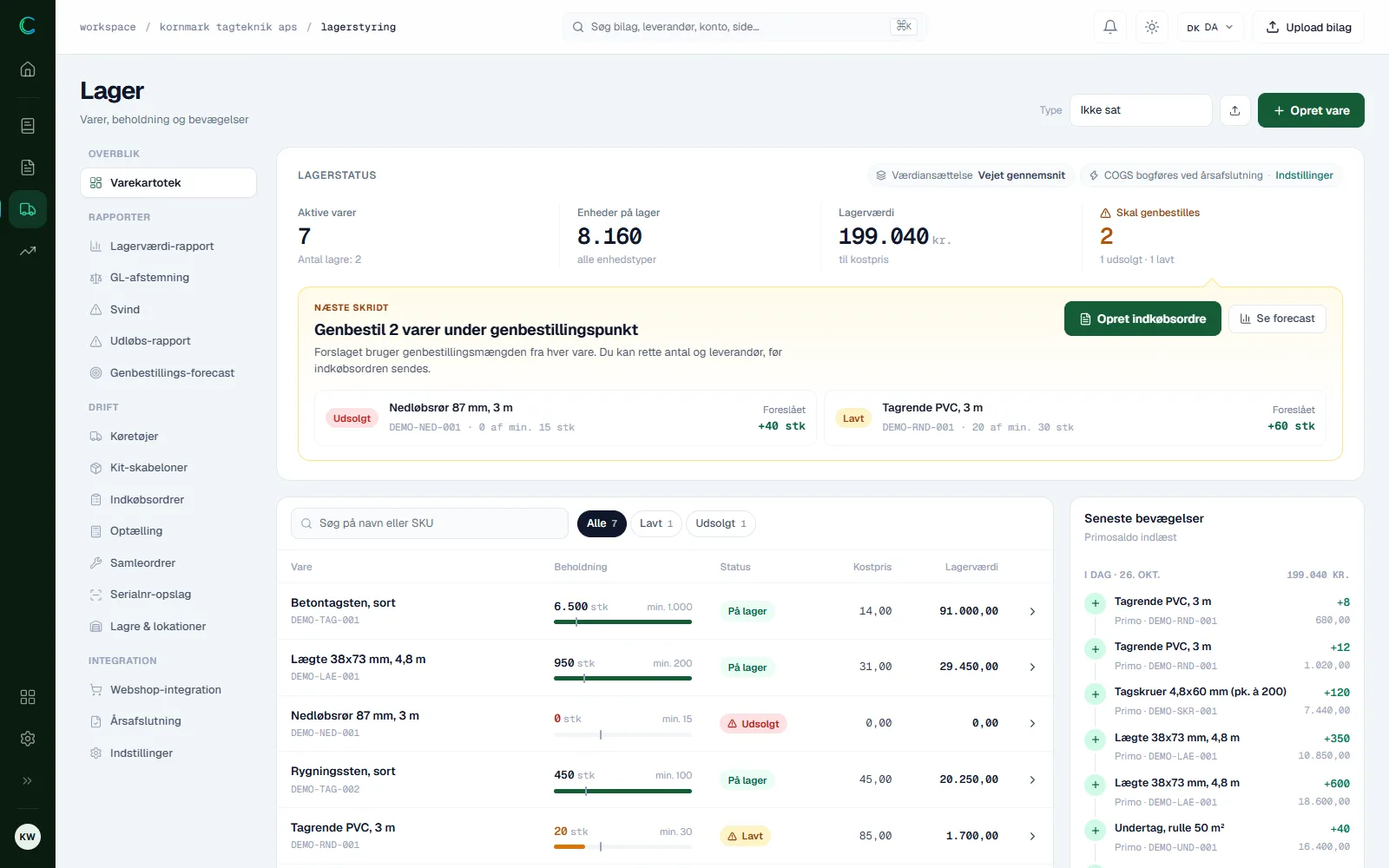This screenshot has height=868, width=1389.
Task: Click stock level bar for Tagrende PVC row
Action: (x=623, y=846)
